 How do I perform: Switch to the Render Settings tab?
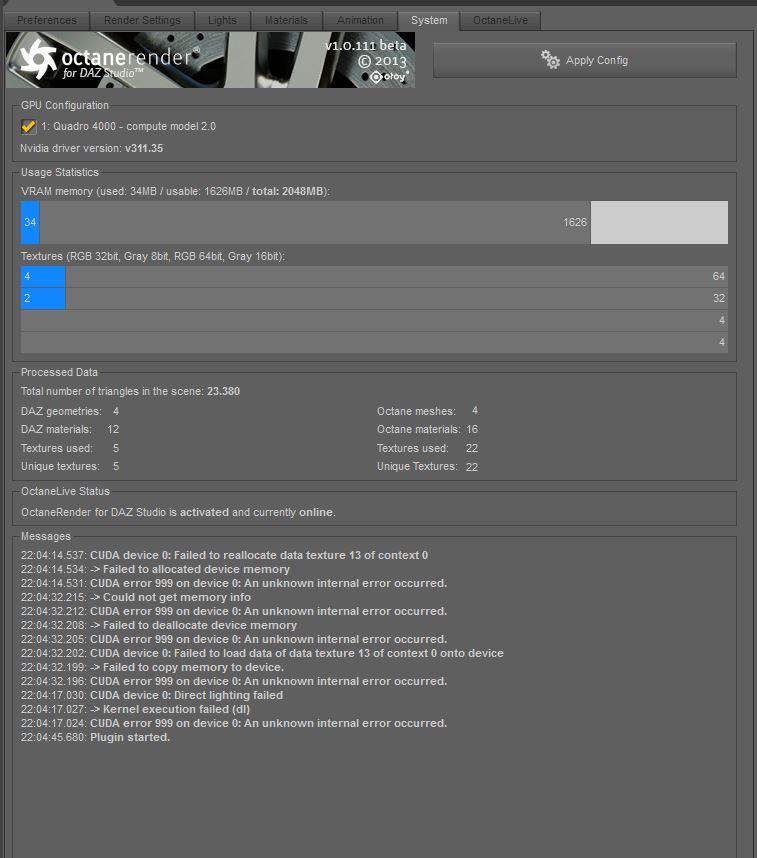[x=142, y=20]
